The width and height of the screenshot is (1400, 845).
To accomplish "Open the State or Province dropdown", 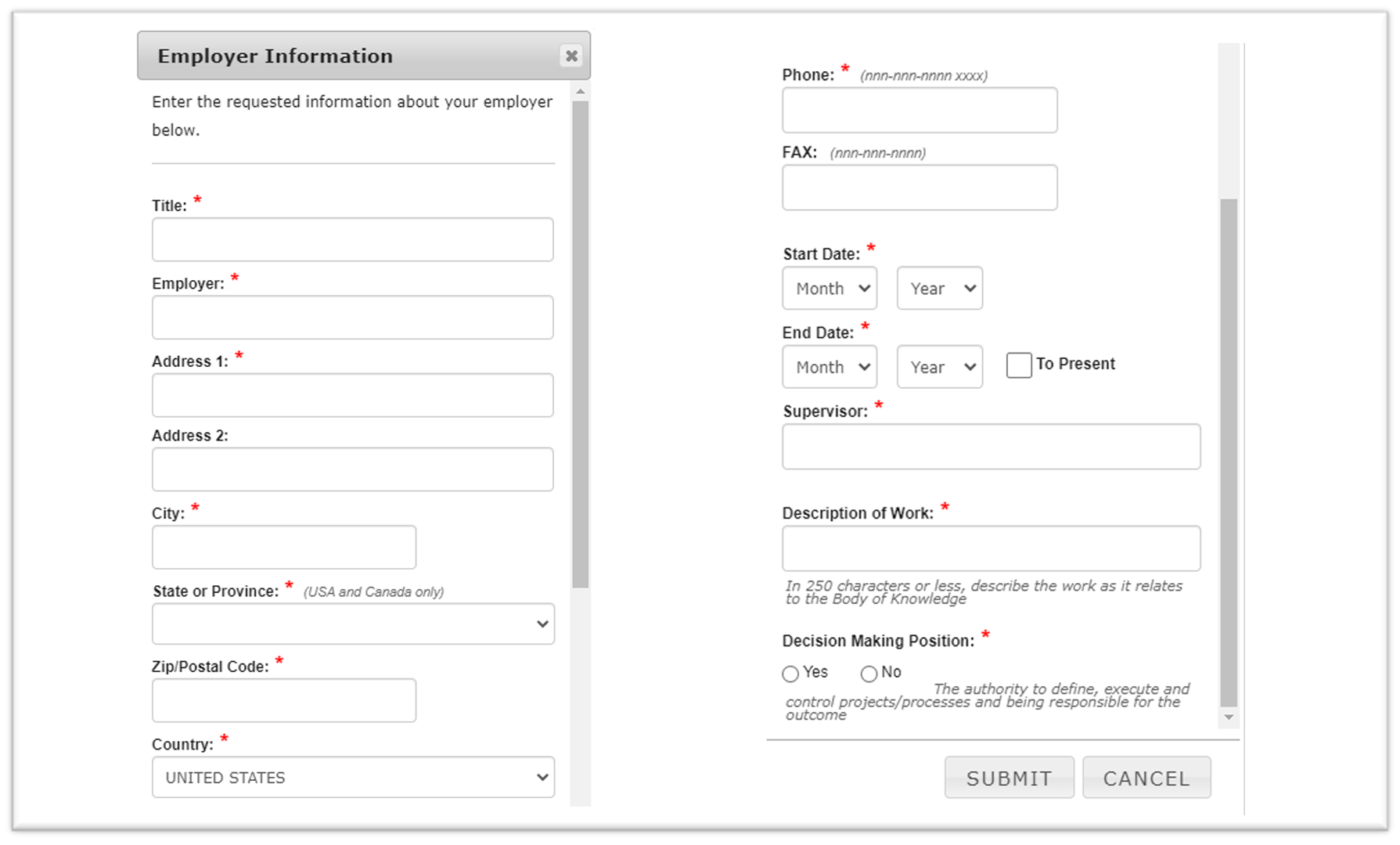I will tap(353, 624).
